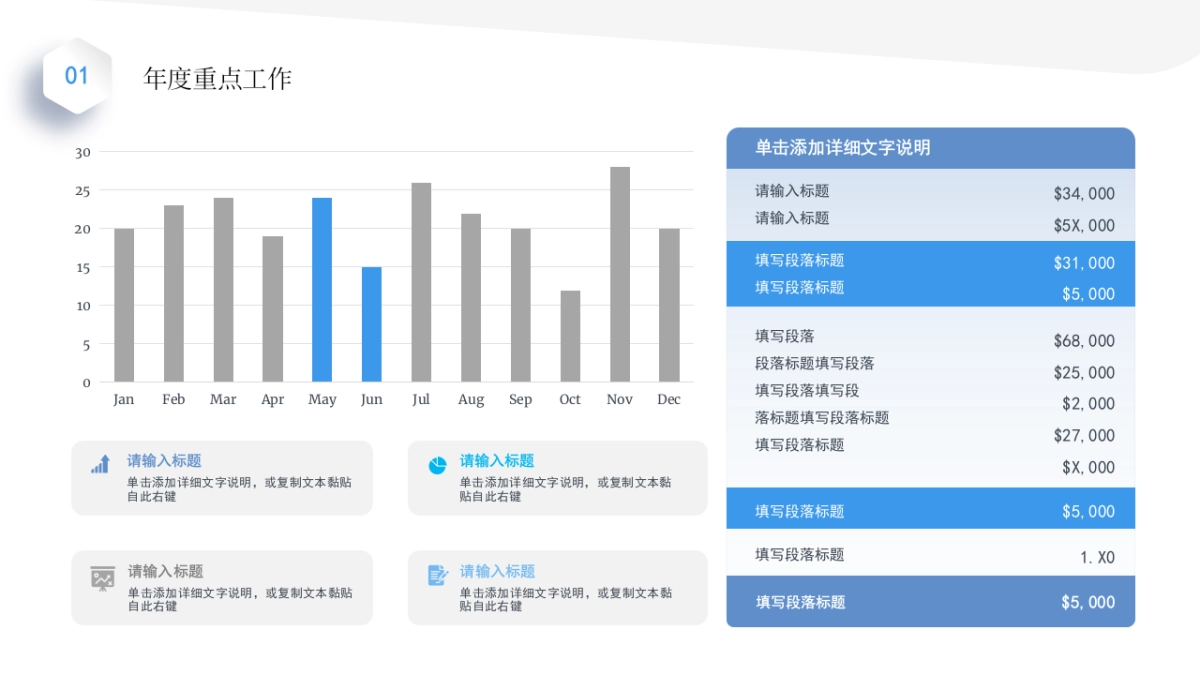Select the bar chart icon on the first card
Viewport: 1200px width, 675px height.
point(100,463)
